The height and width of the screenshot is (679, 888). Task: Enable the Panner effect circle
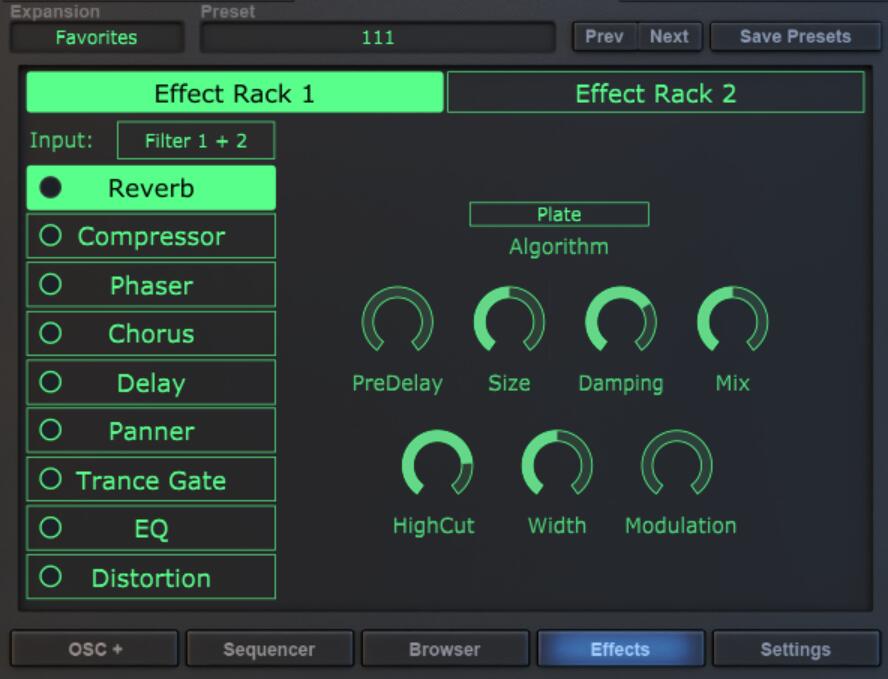click(50, 430)
